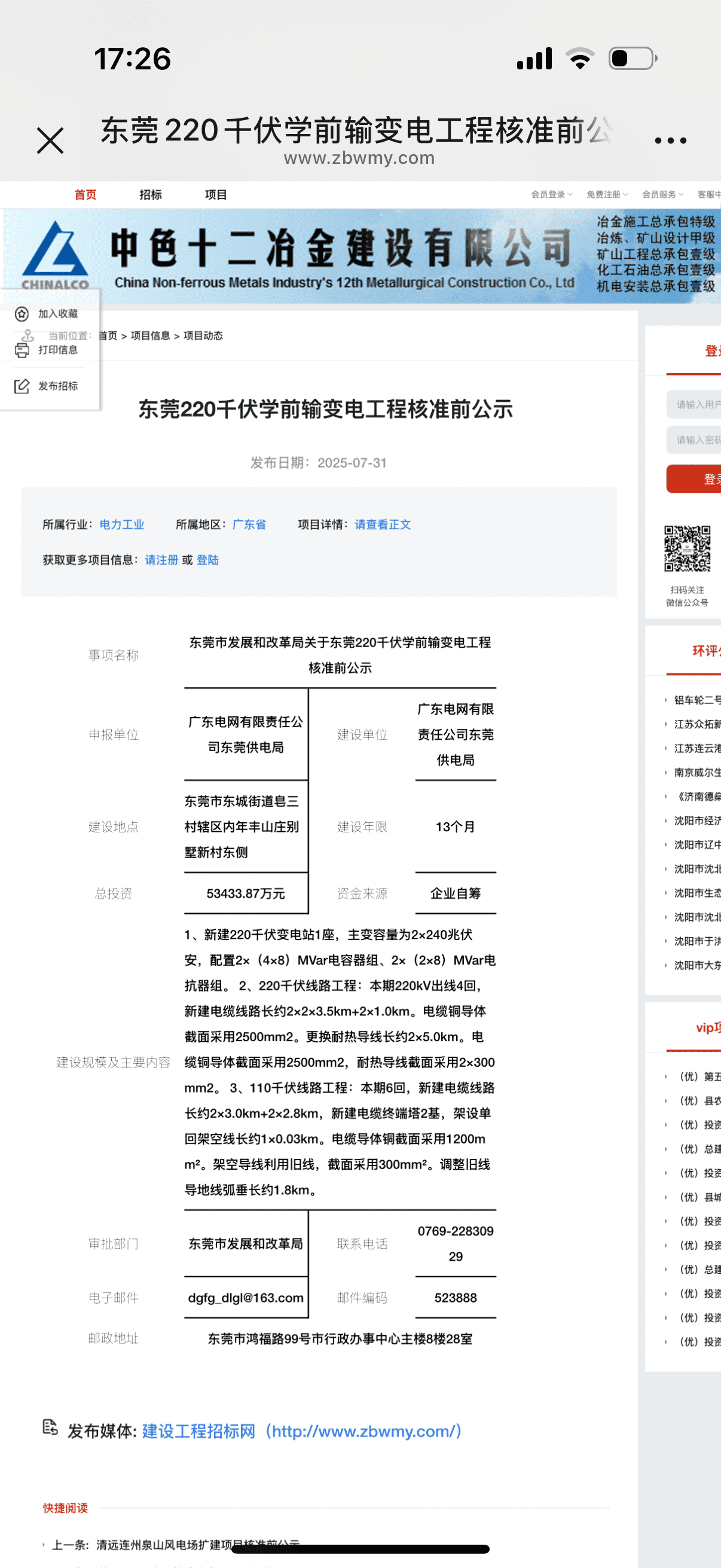Tap the WeChat QR code image
Screen dimensions: 721x1568
pos(686,548)
